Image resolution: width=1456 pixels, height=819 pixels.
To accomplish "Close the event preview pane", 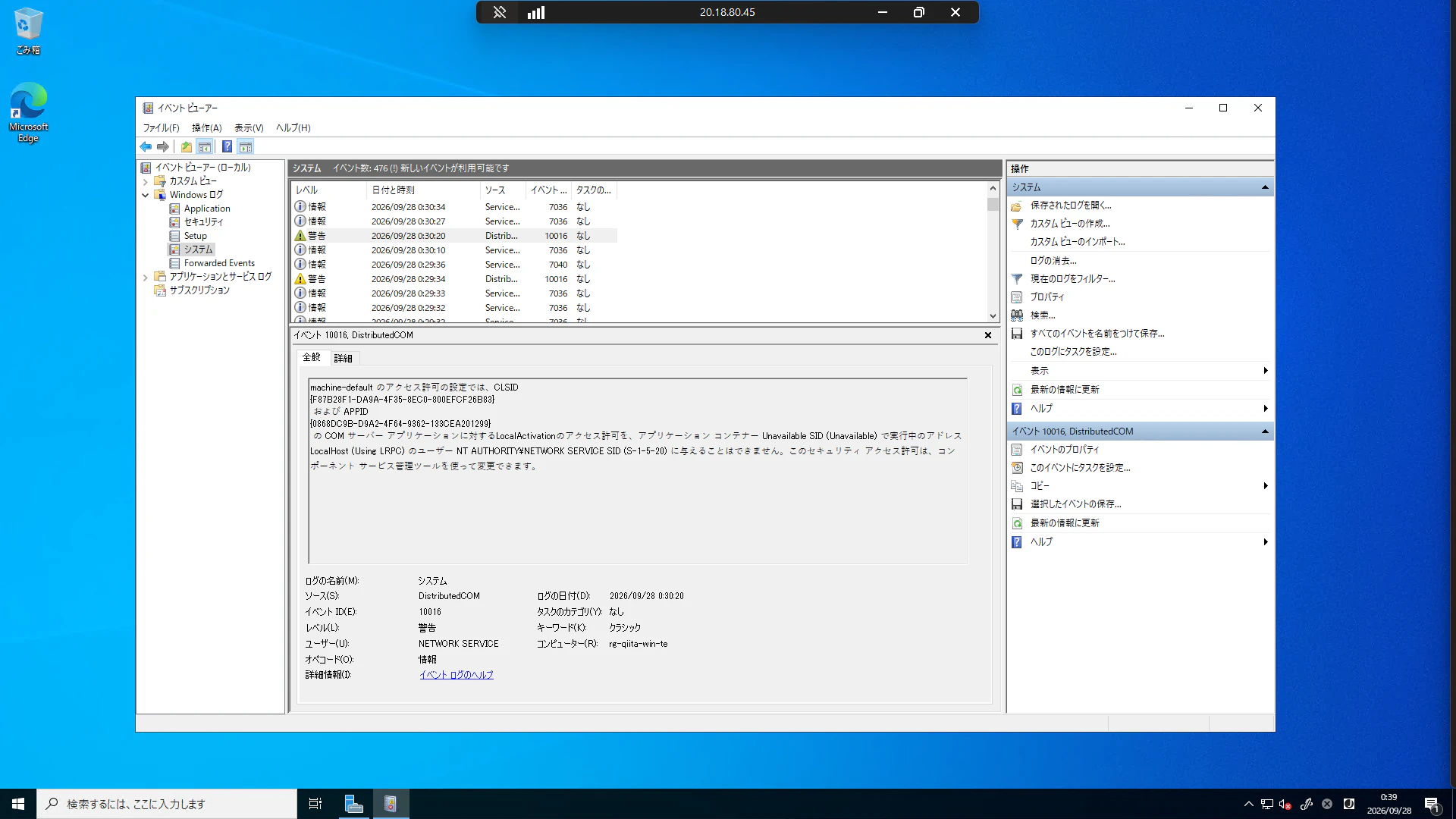I will [x=988, y=335].
